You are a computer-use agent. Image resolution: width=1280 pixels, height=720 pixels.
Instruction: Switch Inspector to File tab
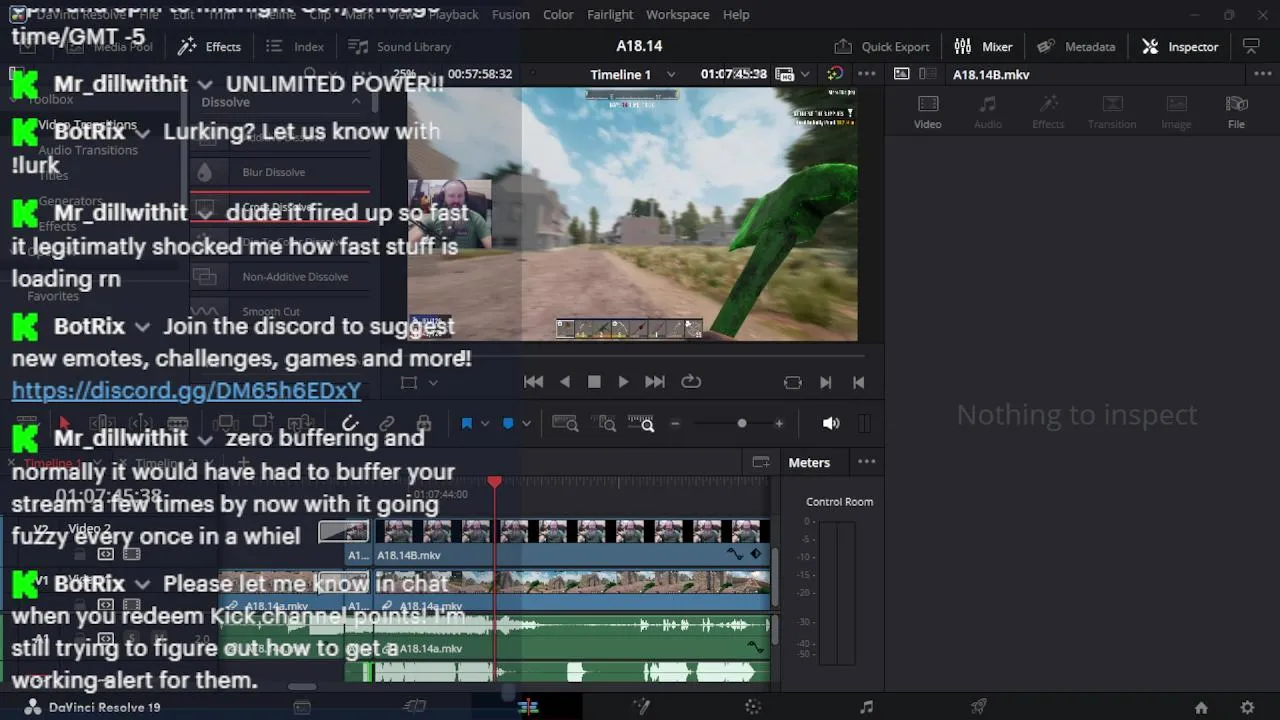pos(1237,112)
